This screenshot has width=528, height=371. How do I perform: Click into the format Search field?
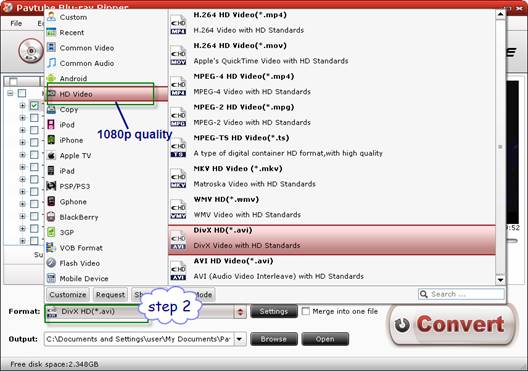click(x=461, y=294)
